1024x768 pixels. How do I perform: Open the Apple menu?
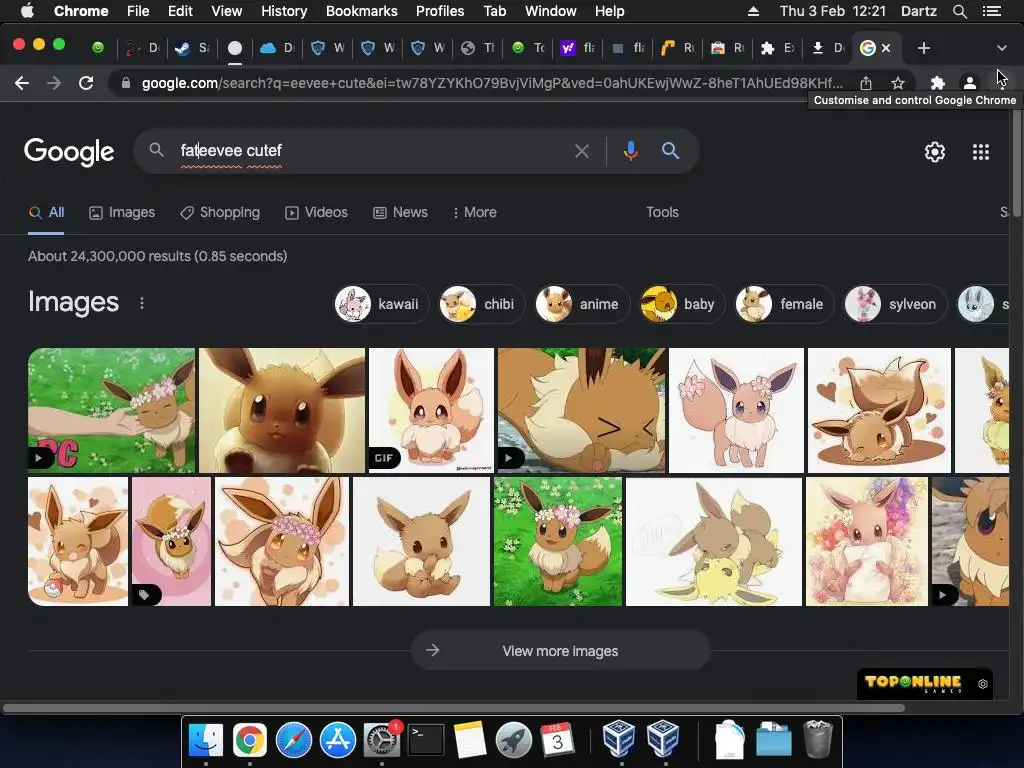click(27, 11)
